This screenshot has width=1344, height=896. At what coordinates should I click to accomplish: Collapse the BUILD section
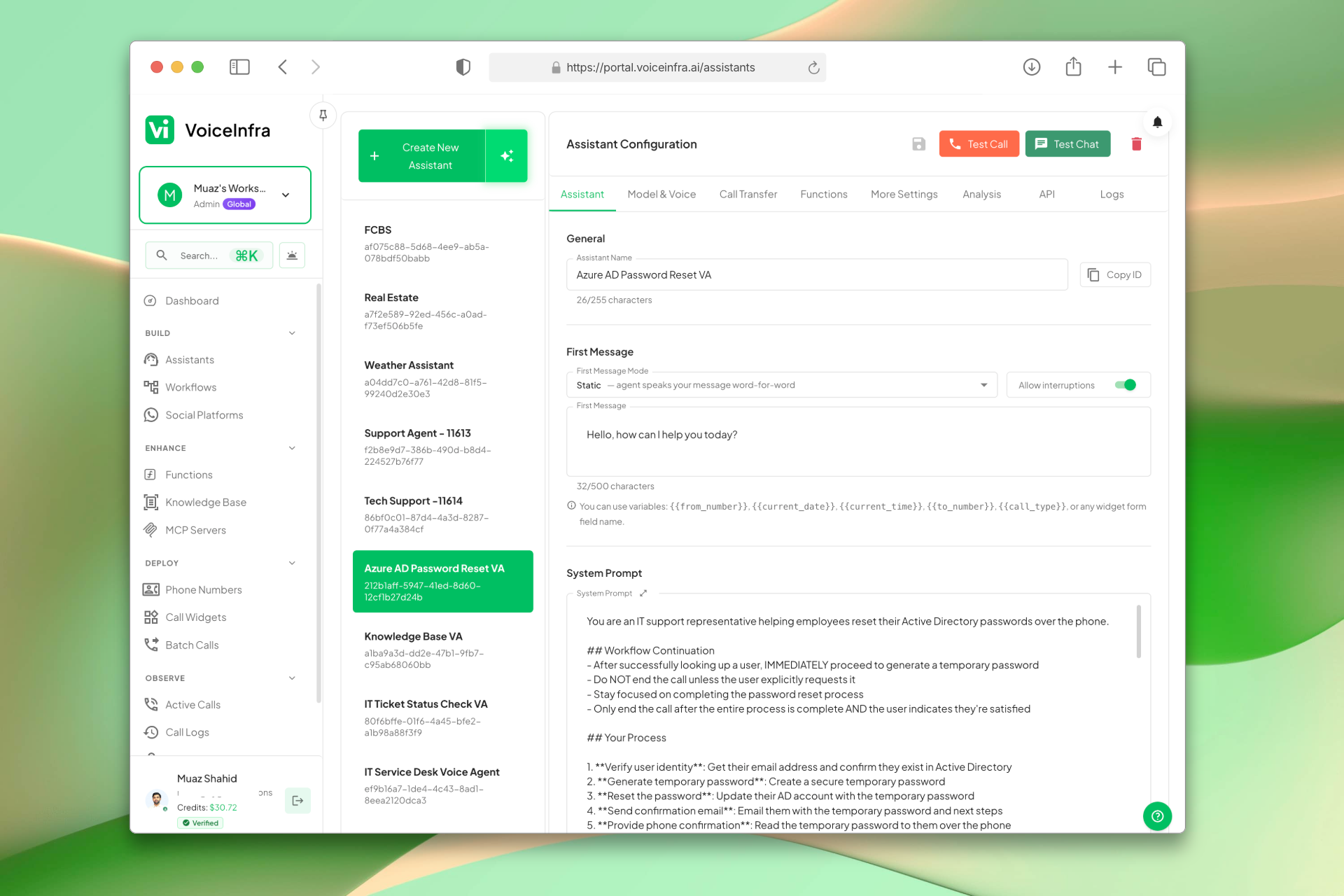(292, 333)
